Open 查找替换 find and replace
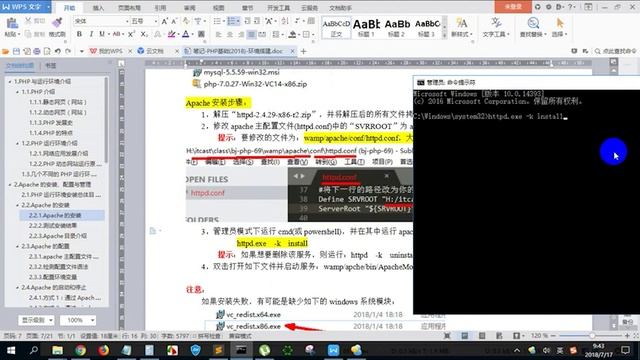Image resolution: width=640 pixels, height=360 pixels. pos(533,27)
